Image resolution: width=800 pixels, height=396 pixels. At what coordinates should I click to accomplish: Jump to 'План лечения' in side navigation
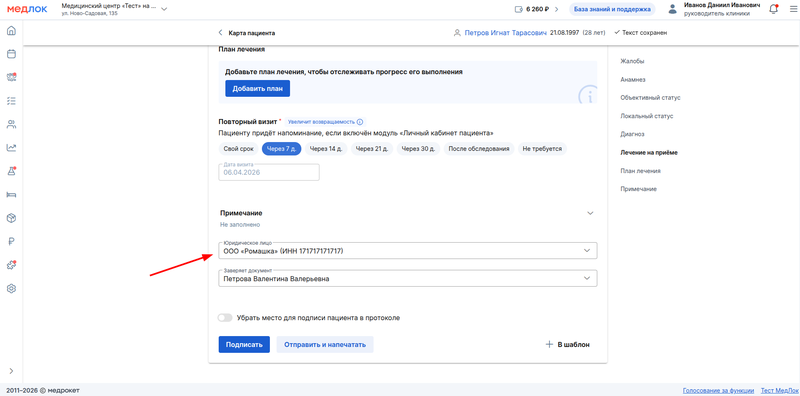click(x=641, y=171)
